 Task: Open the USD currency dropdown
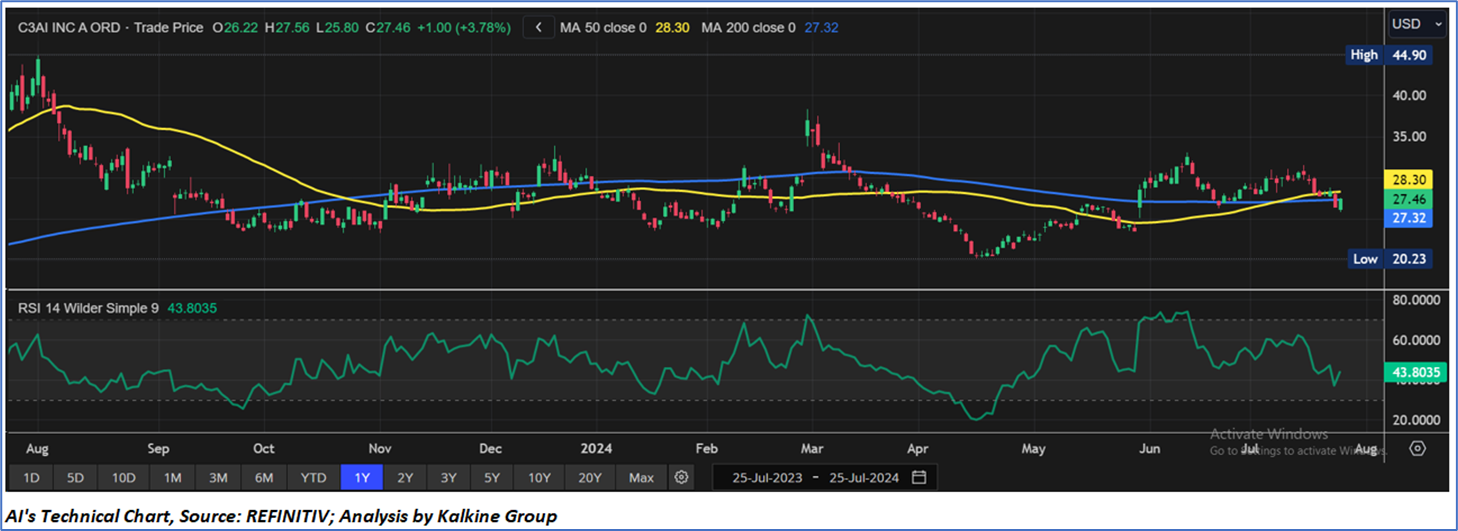pyautogui.click(x=1417, y=23)
